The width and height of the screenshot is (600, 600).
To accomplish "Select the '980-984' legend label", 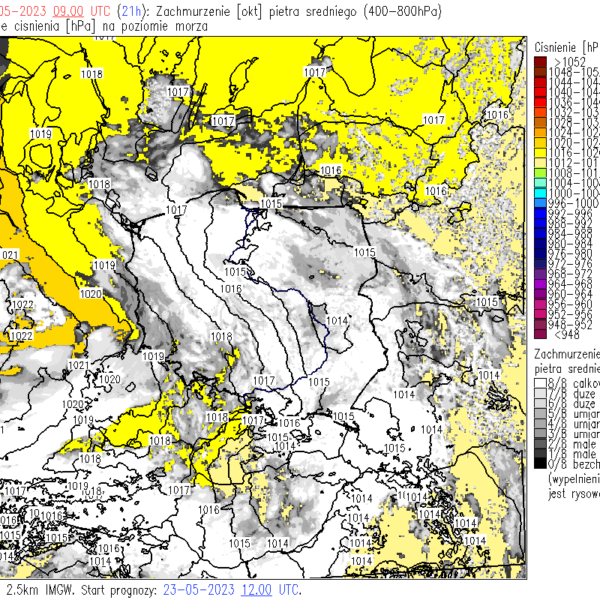I will 569,243.
